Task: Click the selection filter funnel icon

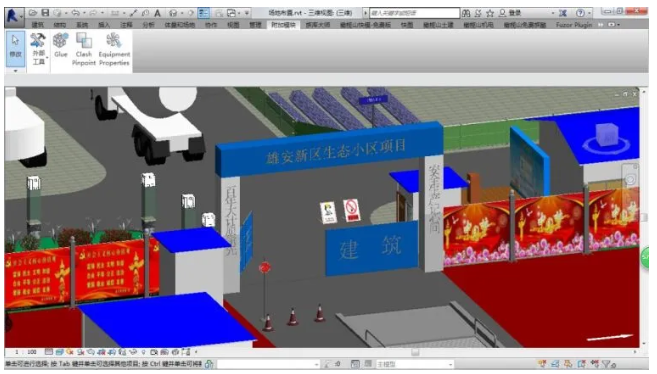Action: tap(607, 364)
